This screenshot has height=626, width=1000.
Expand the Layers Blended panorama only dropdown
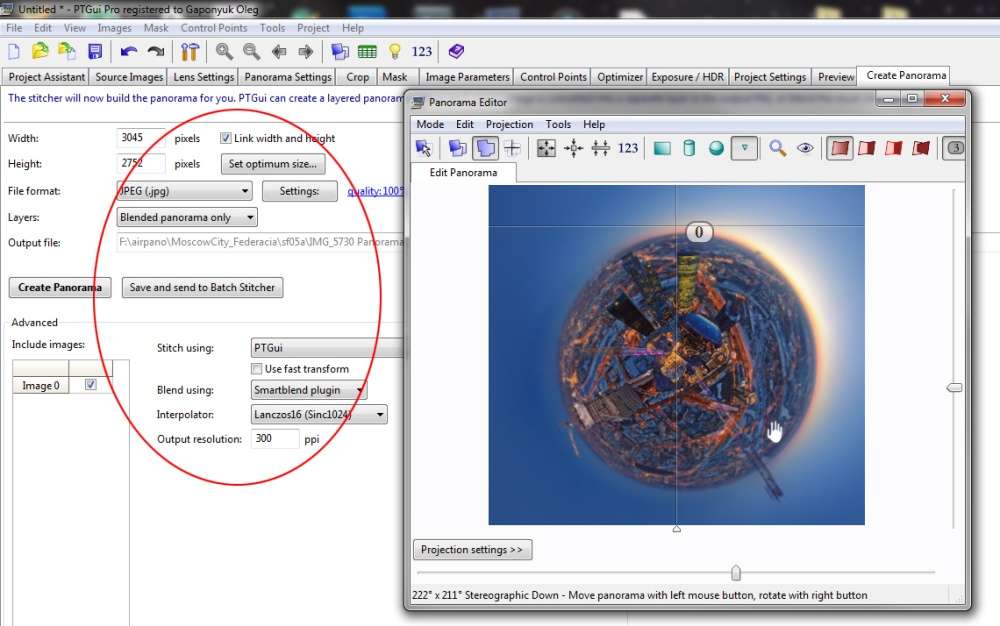pos(187,217)
